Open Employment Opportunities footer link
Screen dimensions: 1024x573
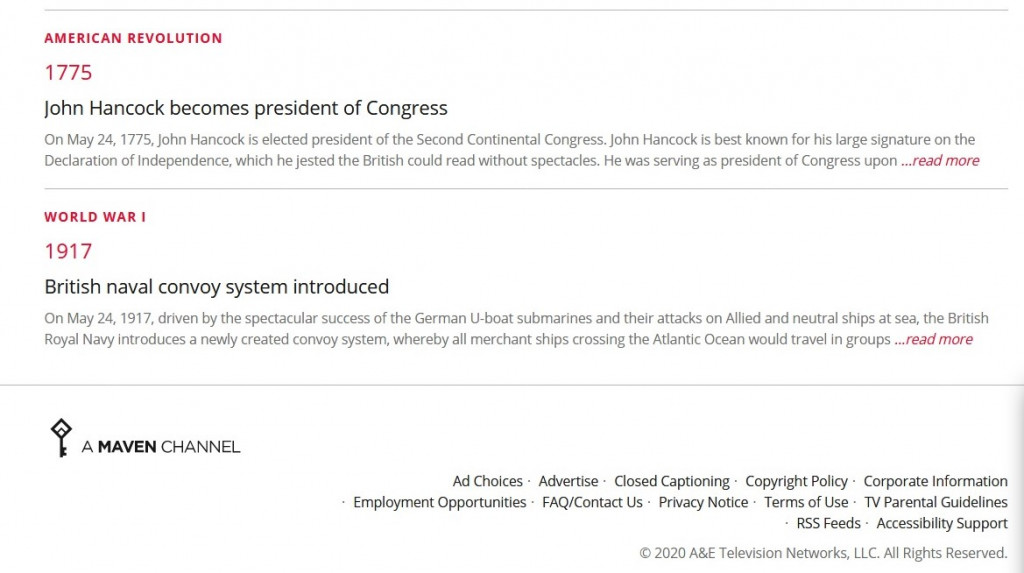pos(440,502)
